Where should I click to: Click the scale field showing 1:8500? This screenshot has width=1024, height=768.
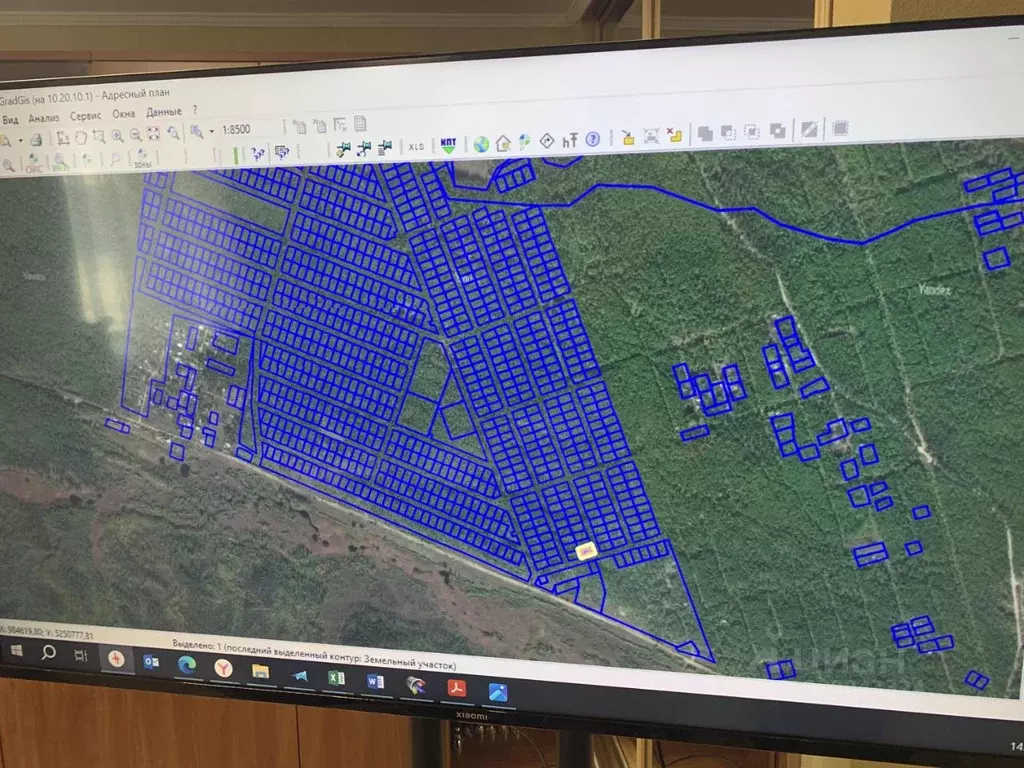[x=236, y=129]
